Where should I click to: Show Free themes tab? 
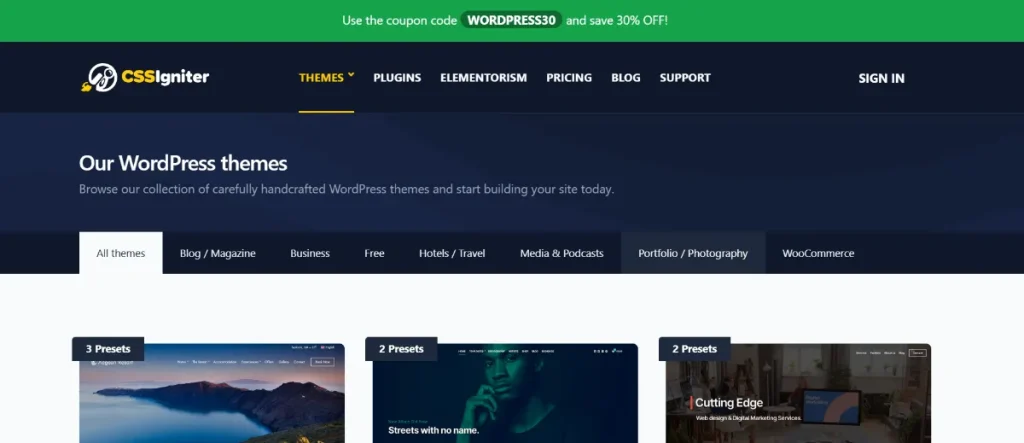pyautogui.click(x=374, y=253)
